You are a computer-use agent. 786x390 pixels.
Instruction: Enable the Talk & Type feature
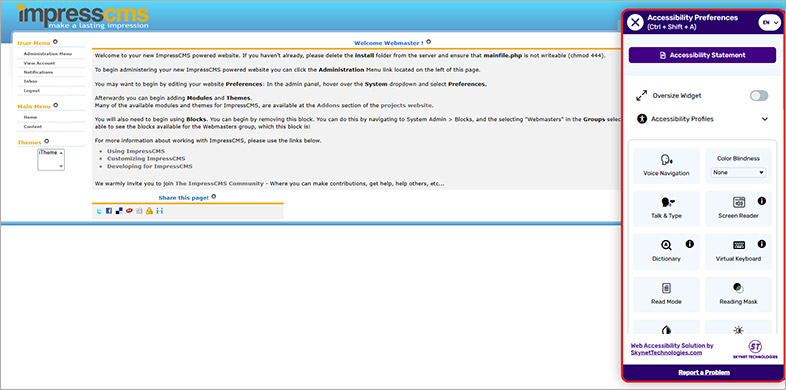[x=666, y=209]
